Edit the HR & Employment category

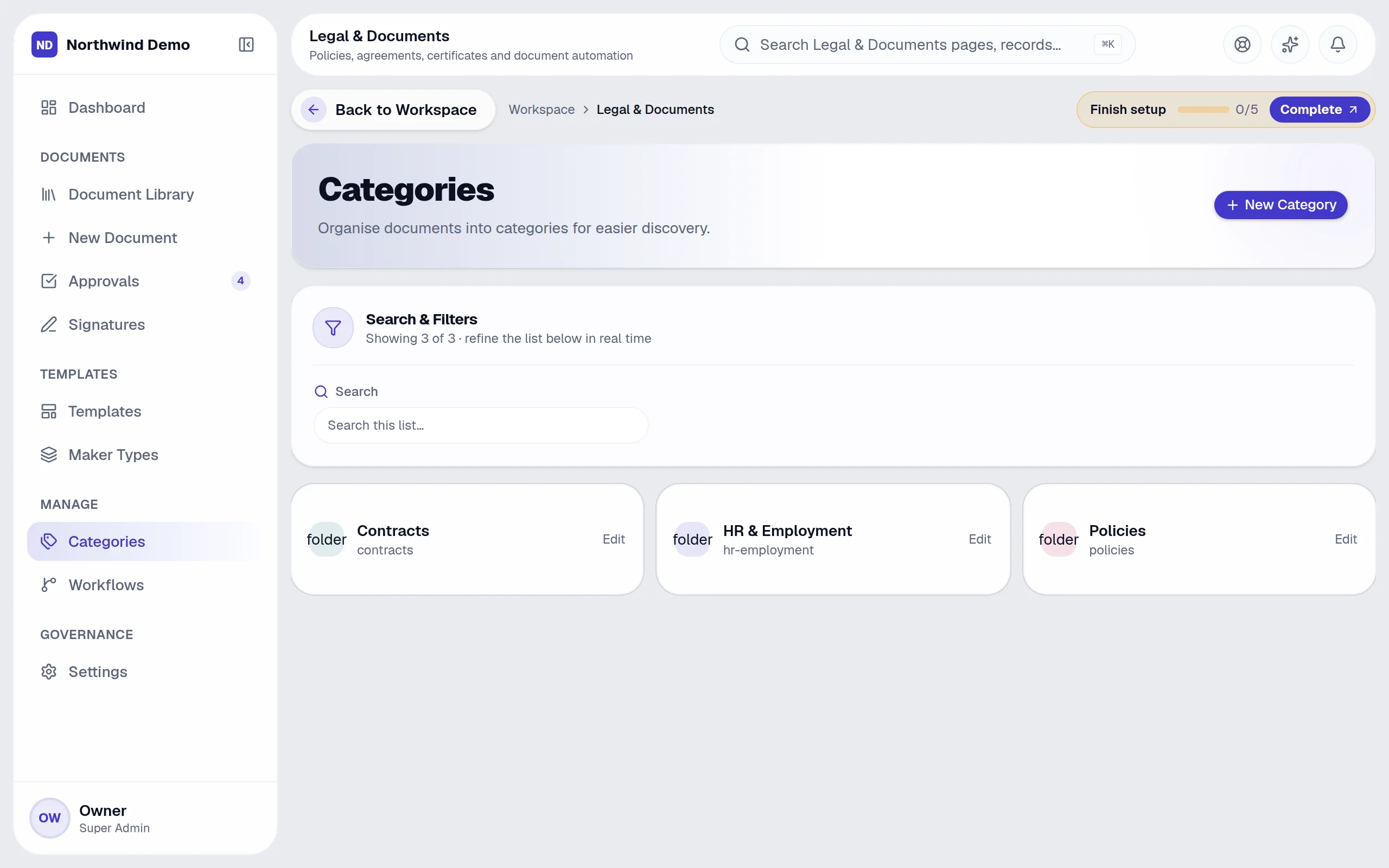[980, 539]
